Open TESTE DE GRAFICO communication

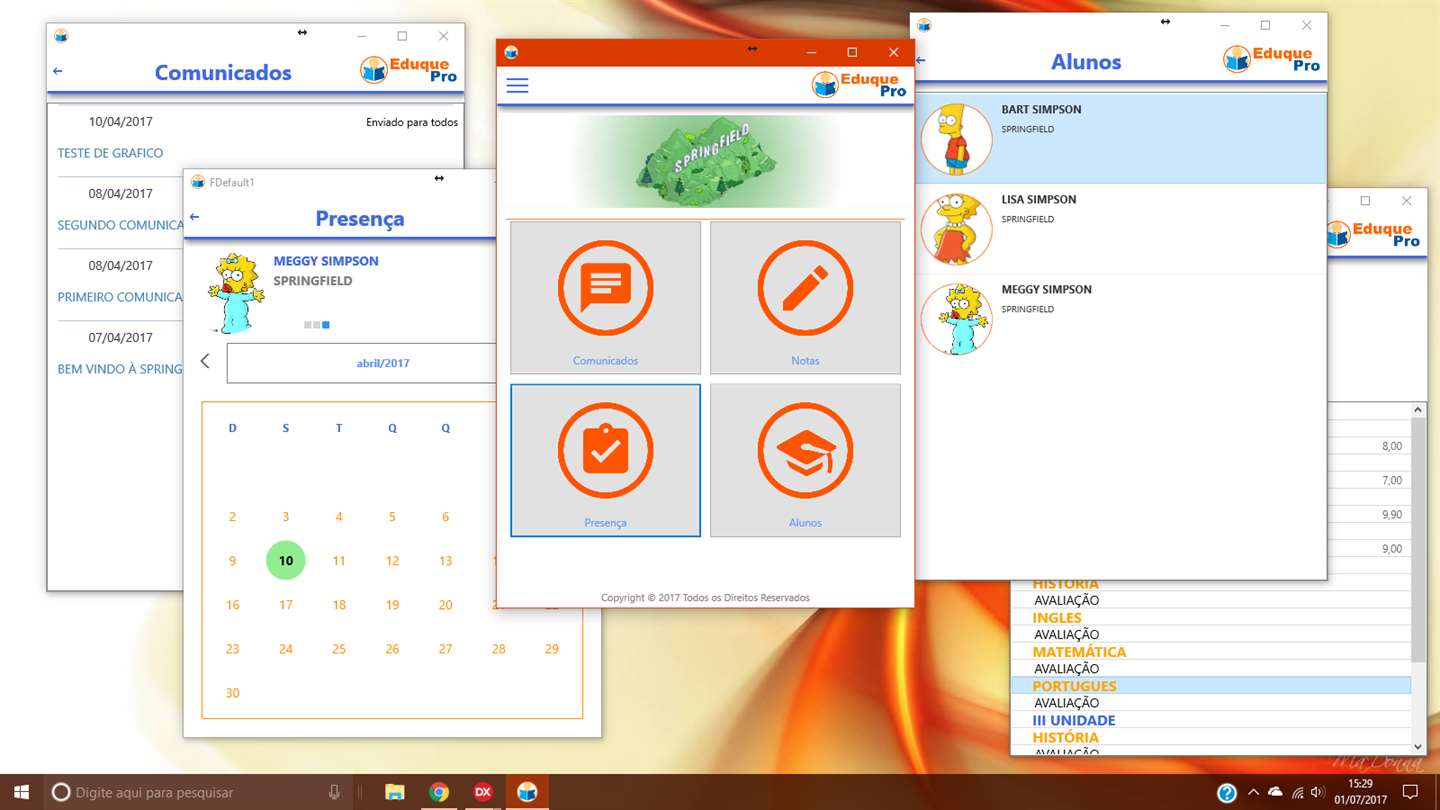tap(110, 153)
